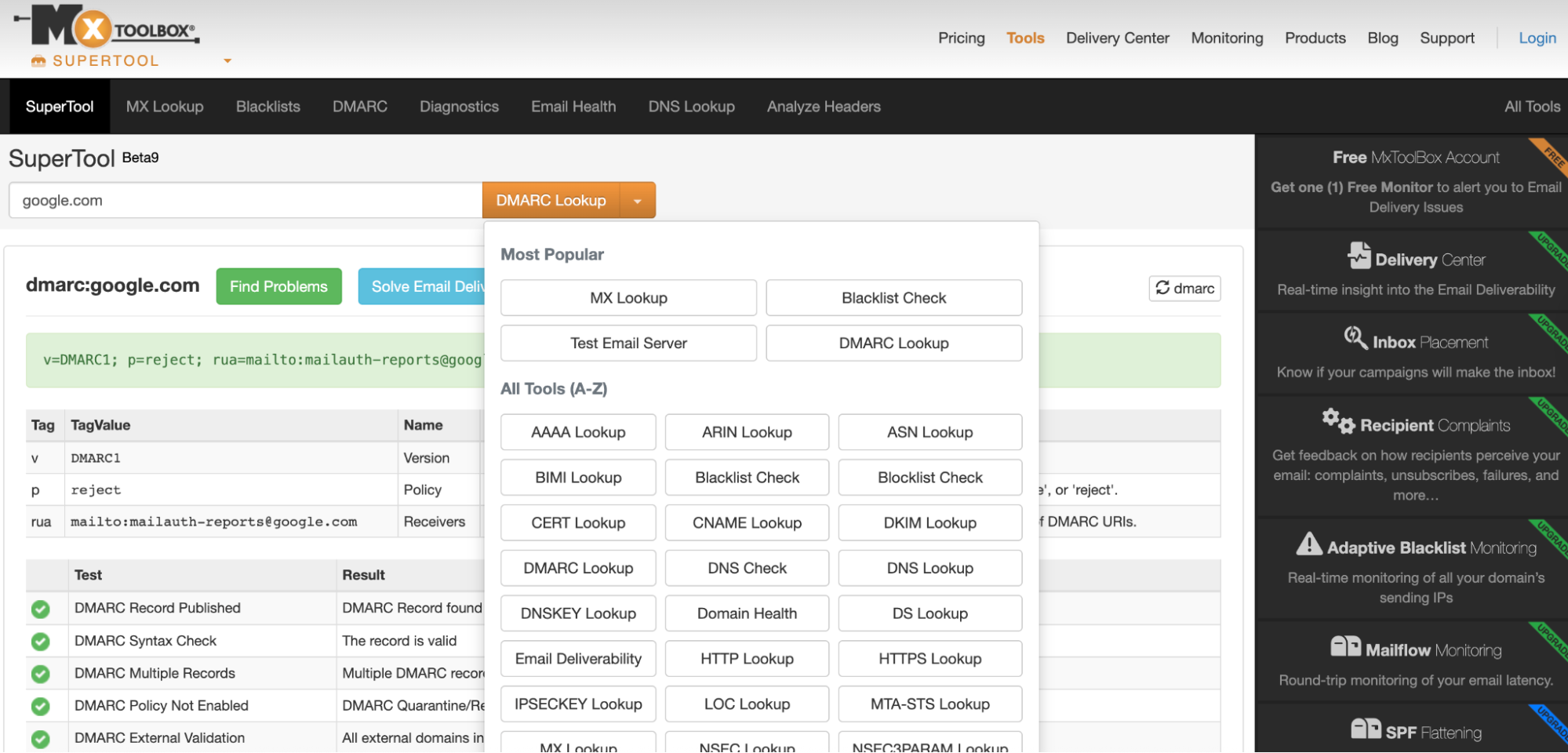Viewport: 1568px width, 753px height.
Task: Click the check mark beside DMARC Policy Not Enabled
Action: pos(41,705)
